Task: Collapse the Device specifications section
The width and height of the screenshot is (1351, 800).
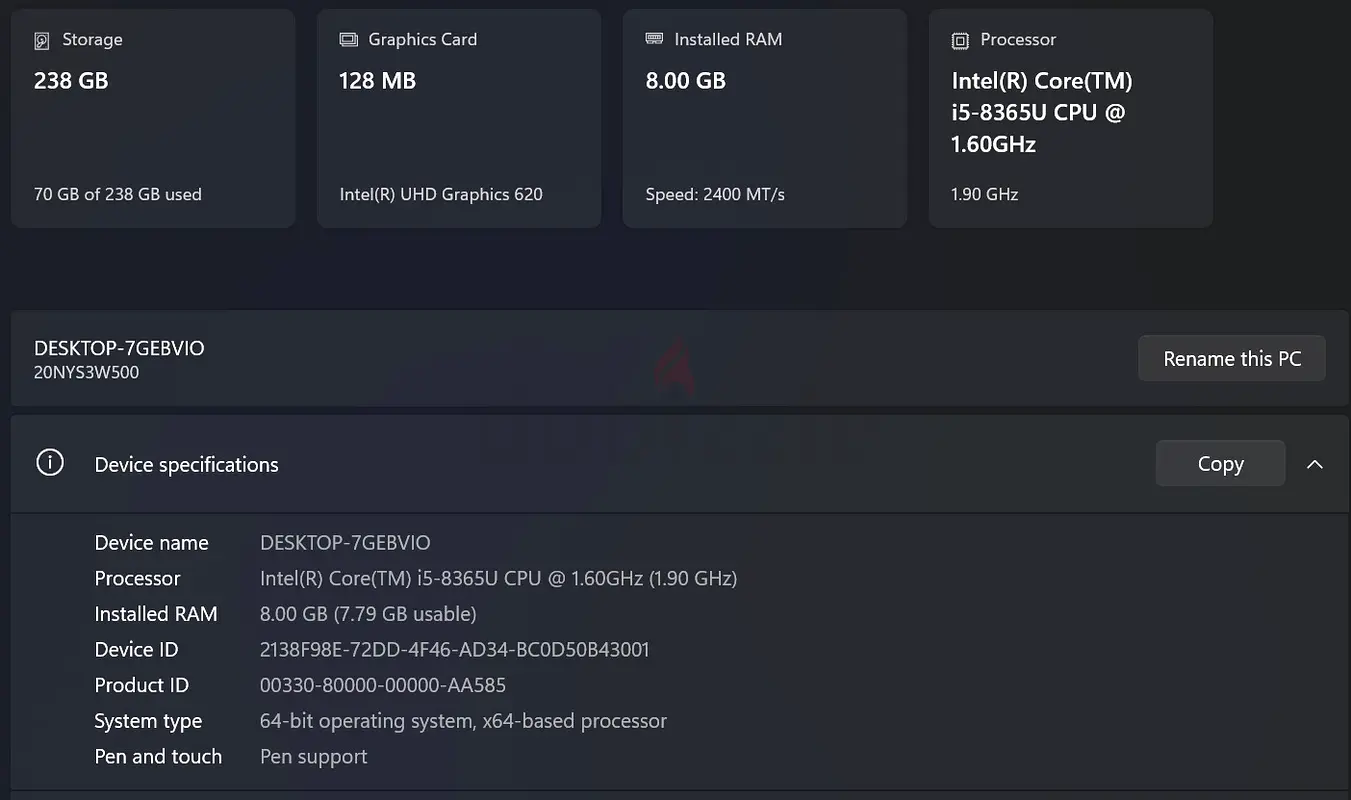Action: pyautogui.click(x=1315, y=464)
